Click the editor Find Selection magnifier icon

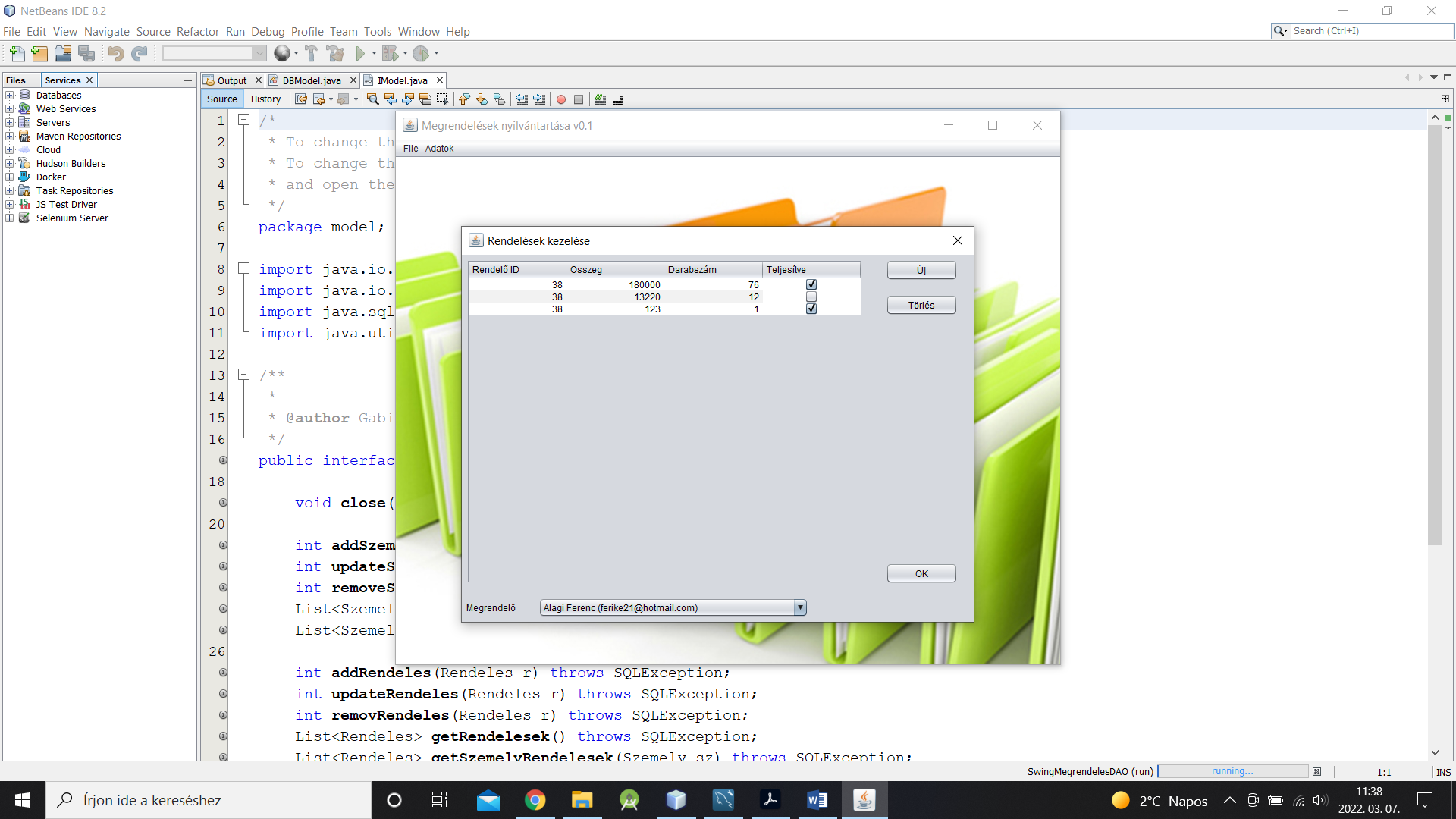372,99
